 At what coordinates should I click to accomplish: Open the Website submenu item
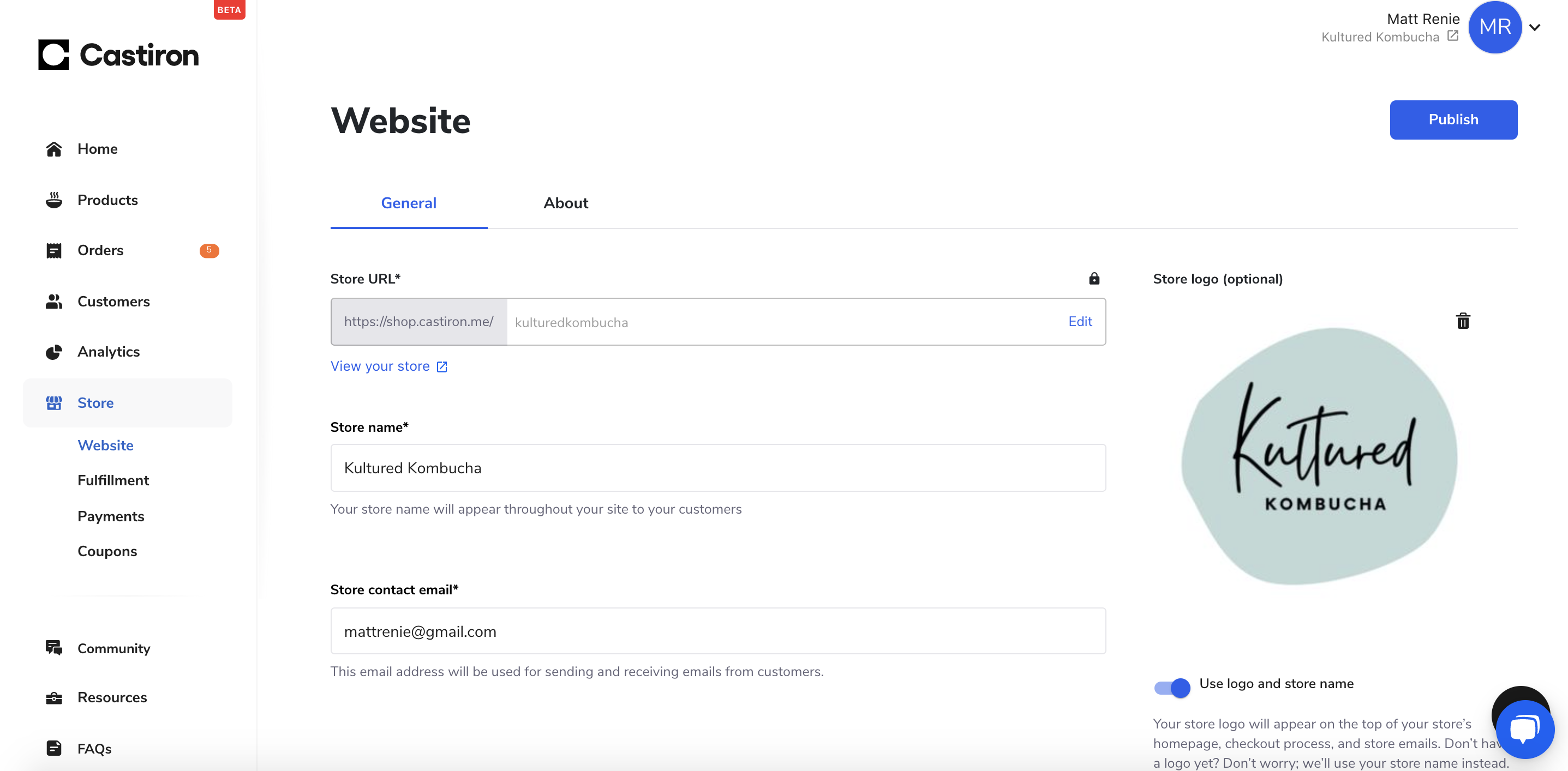tap(105, 445)
